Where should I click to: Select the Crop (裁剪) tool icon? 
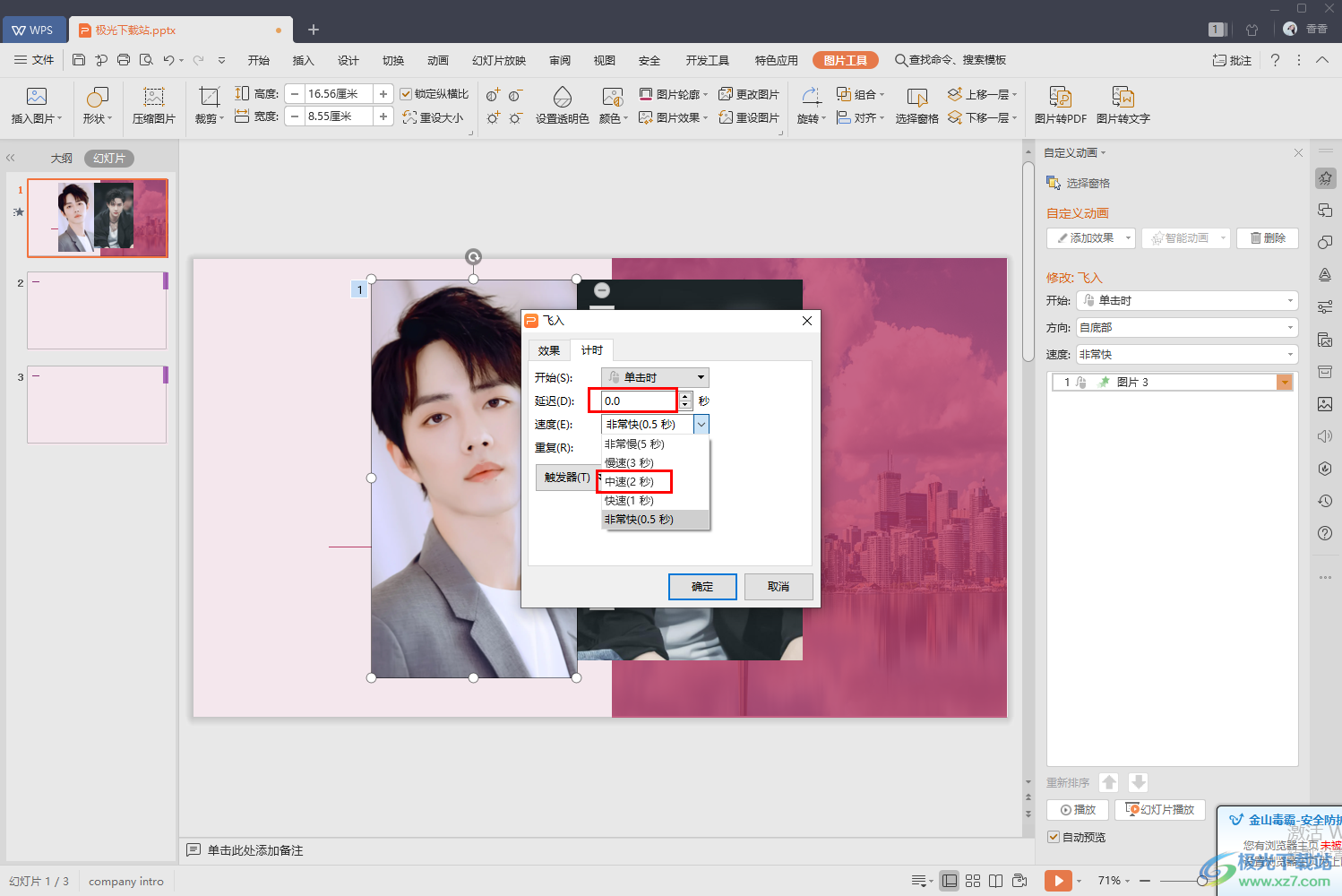pyautogui.click(x=209, y=97)
